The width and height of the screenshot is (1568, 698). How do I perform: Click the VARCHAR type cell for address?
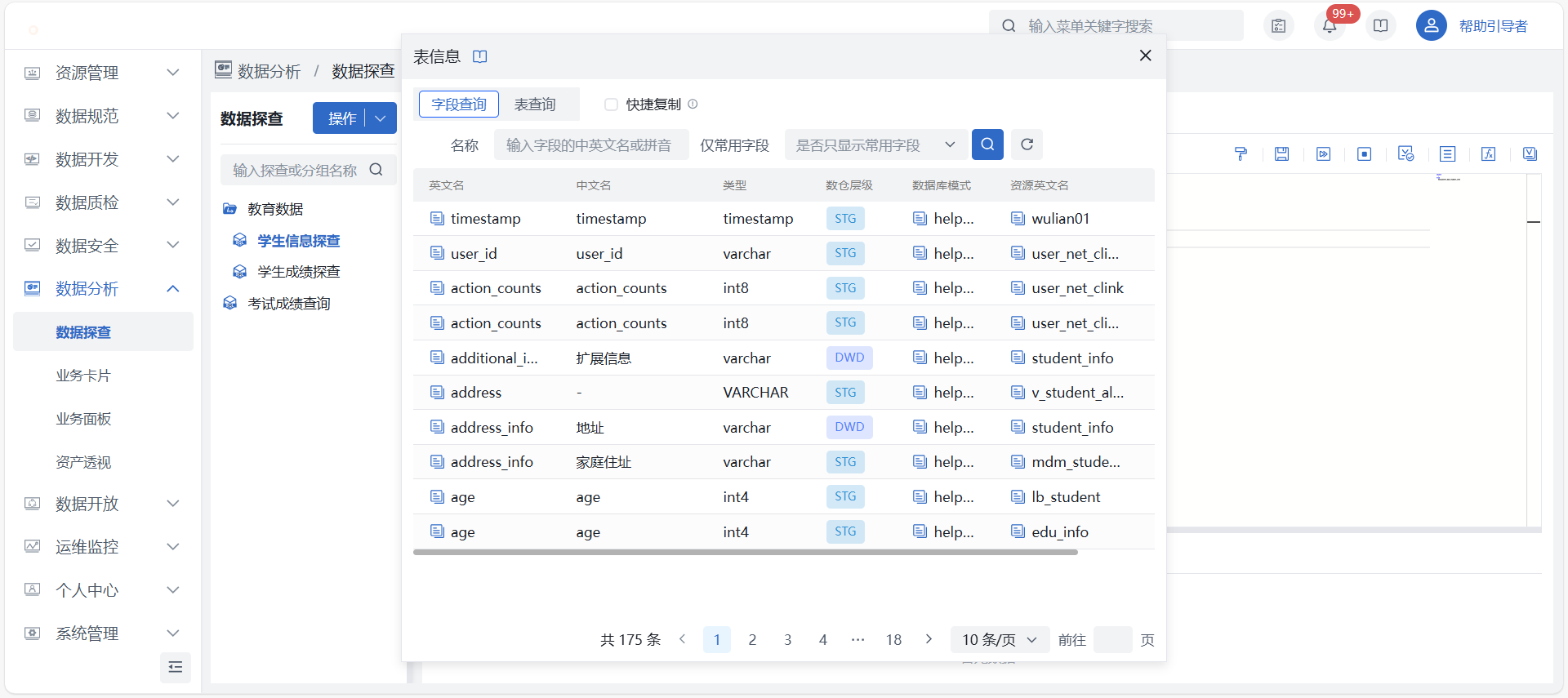[x=755, y=393]
